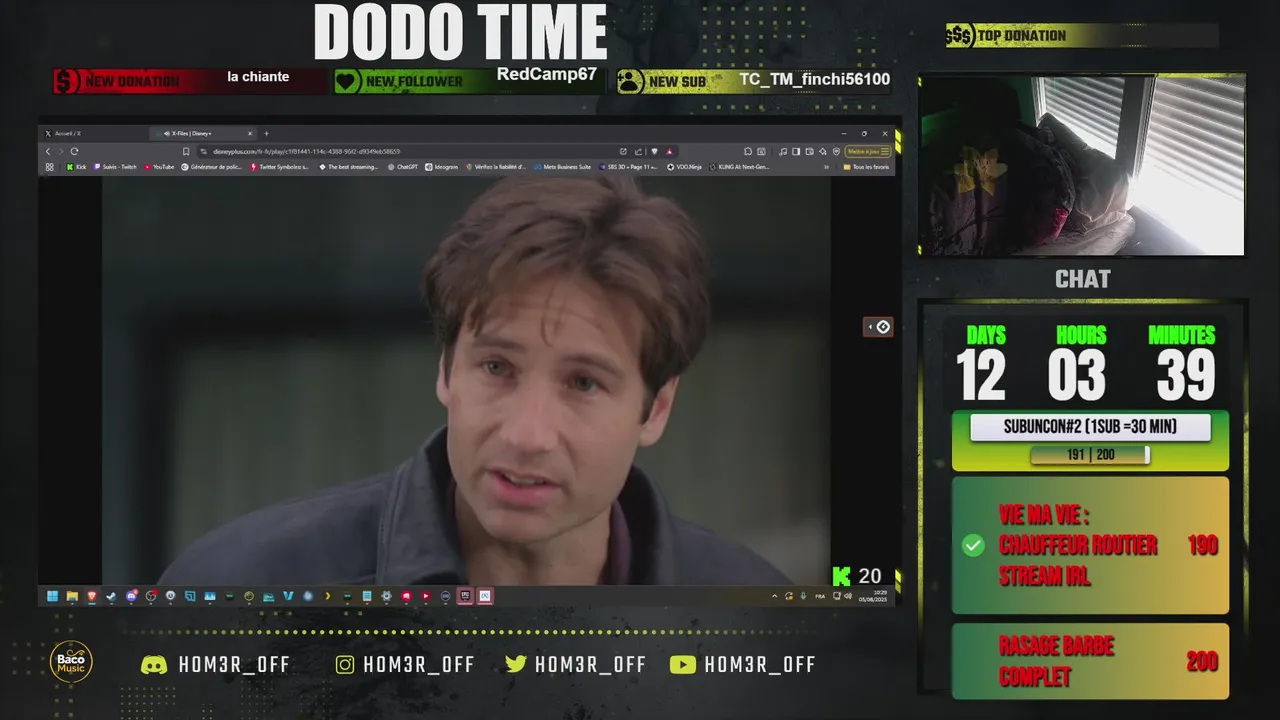Open the settings gear app in taskbar
This screenshot has height=720, width=1280.
(x=386, y=596)
